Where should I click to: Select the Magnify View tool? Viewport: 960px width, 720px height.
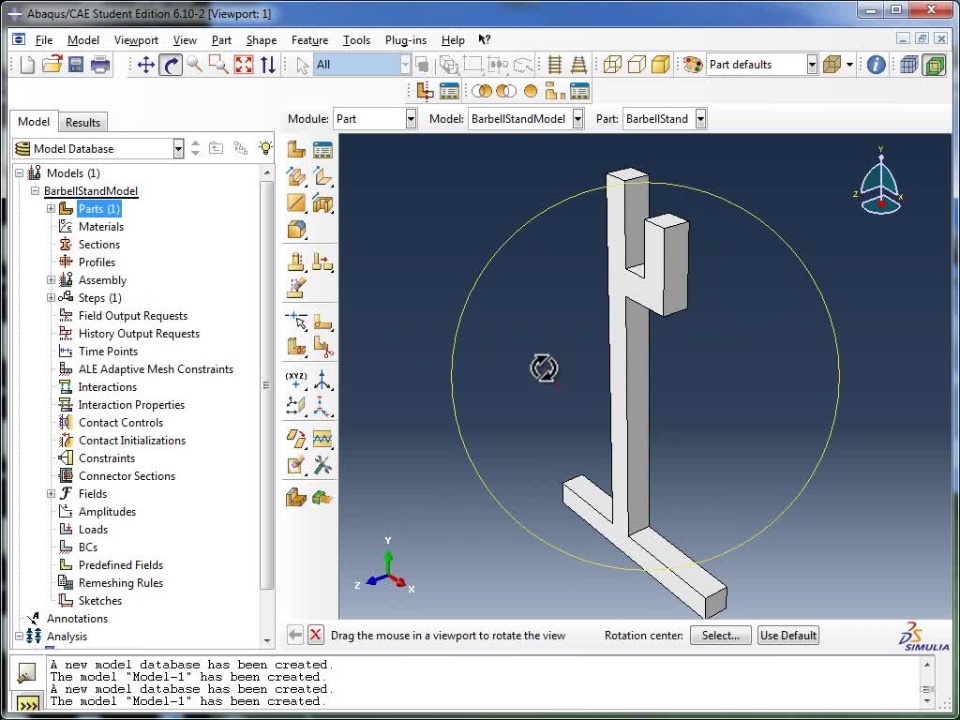195,64
